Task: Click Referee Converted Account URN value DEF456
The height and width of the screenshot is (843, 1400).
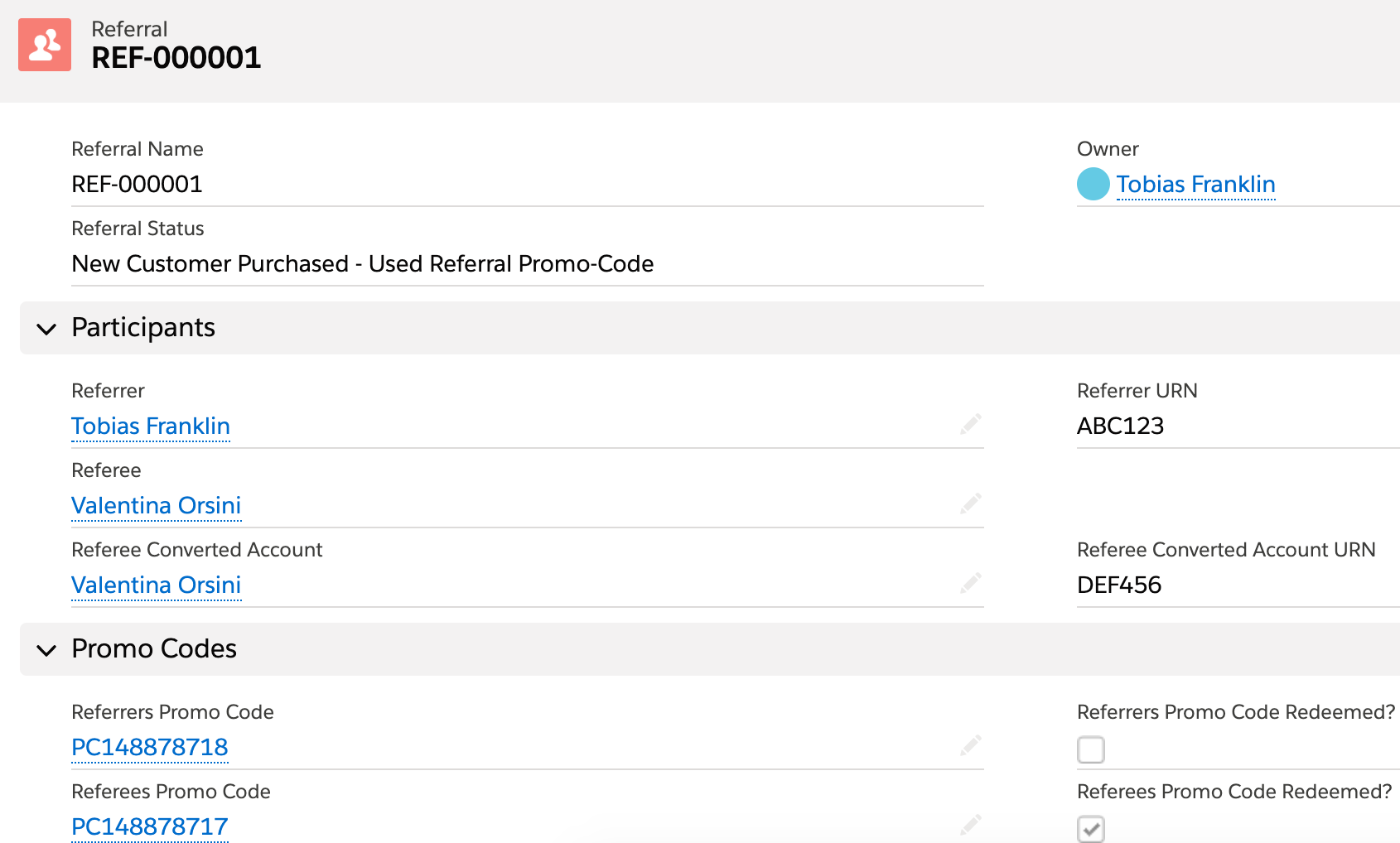Action: (1119, 585)
